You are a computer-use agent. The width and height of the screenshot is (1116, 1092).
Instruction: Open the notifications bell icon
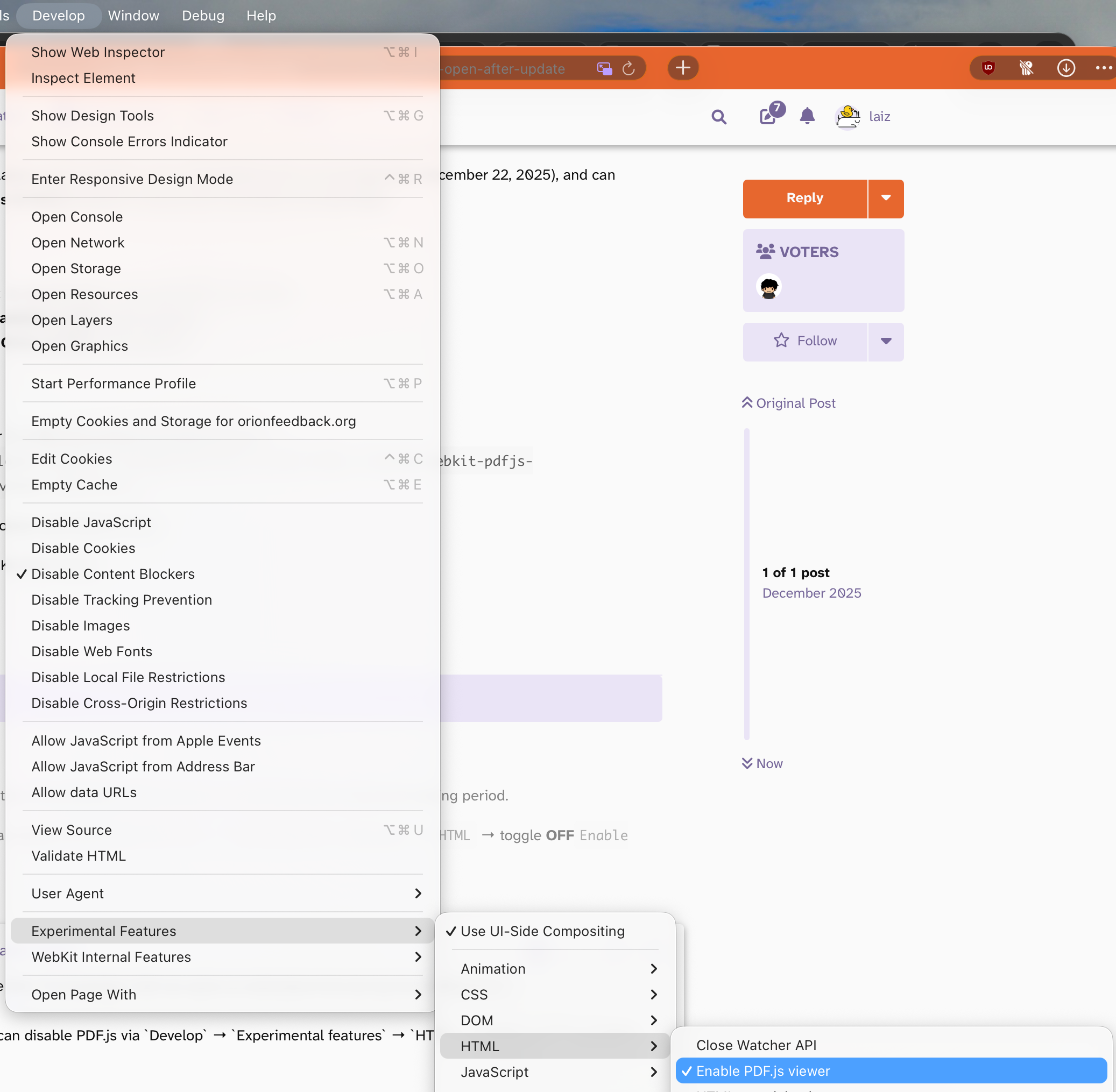[x=807, y=116]
